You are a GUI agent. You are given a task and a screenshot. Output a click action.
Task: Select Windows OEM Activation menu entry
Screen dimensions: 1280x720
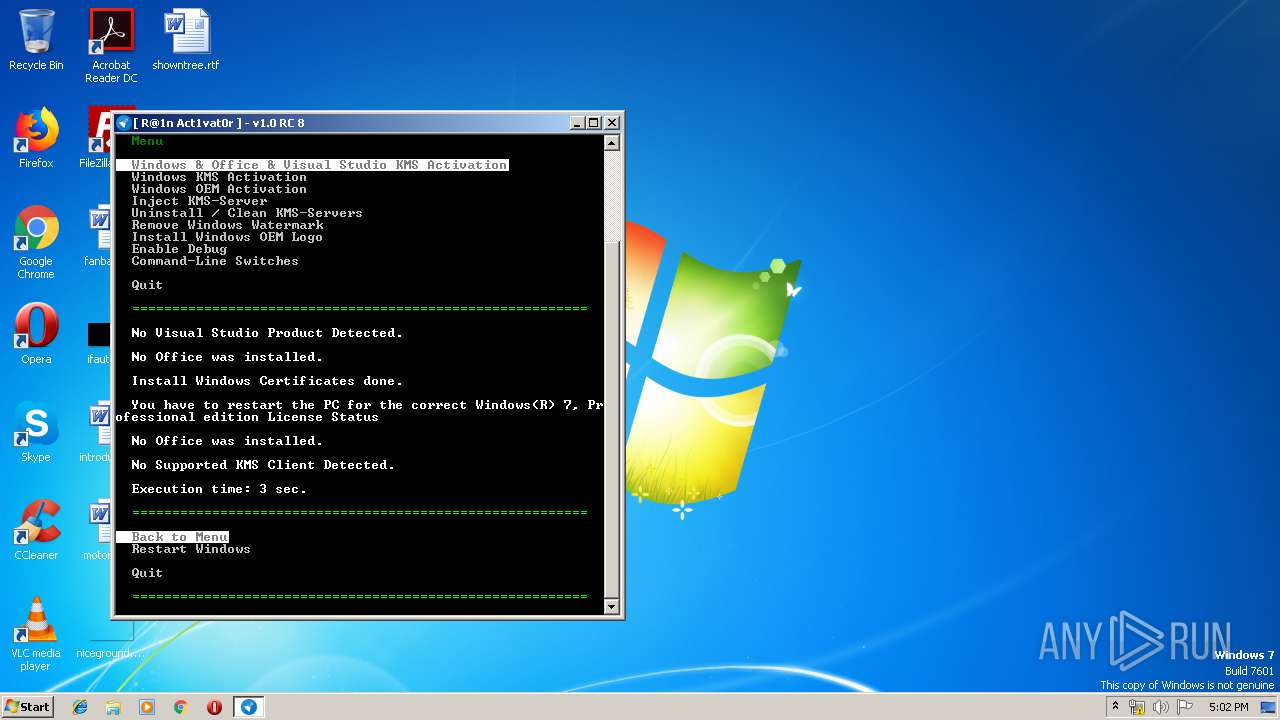point(219,189)
